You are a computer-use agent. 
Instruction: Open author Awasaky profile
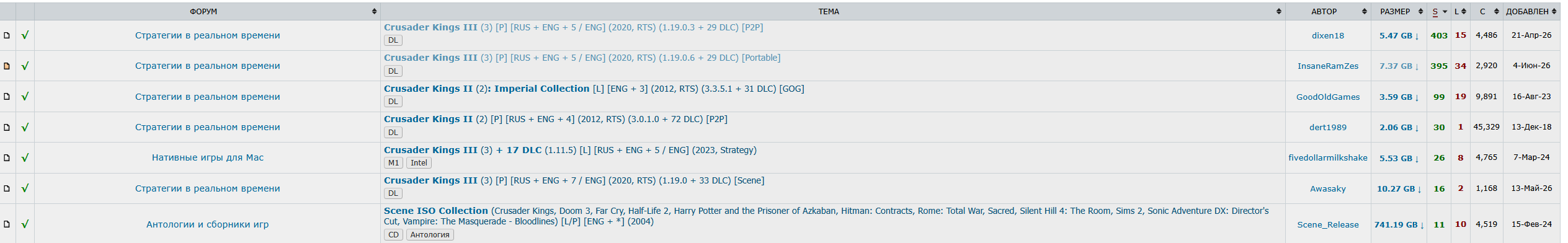click(1328, 189)
